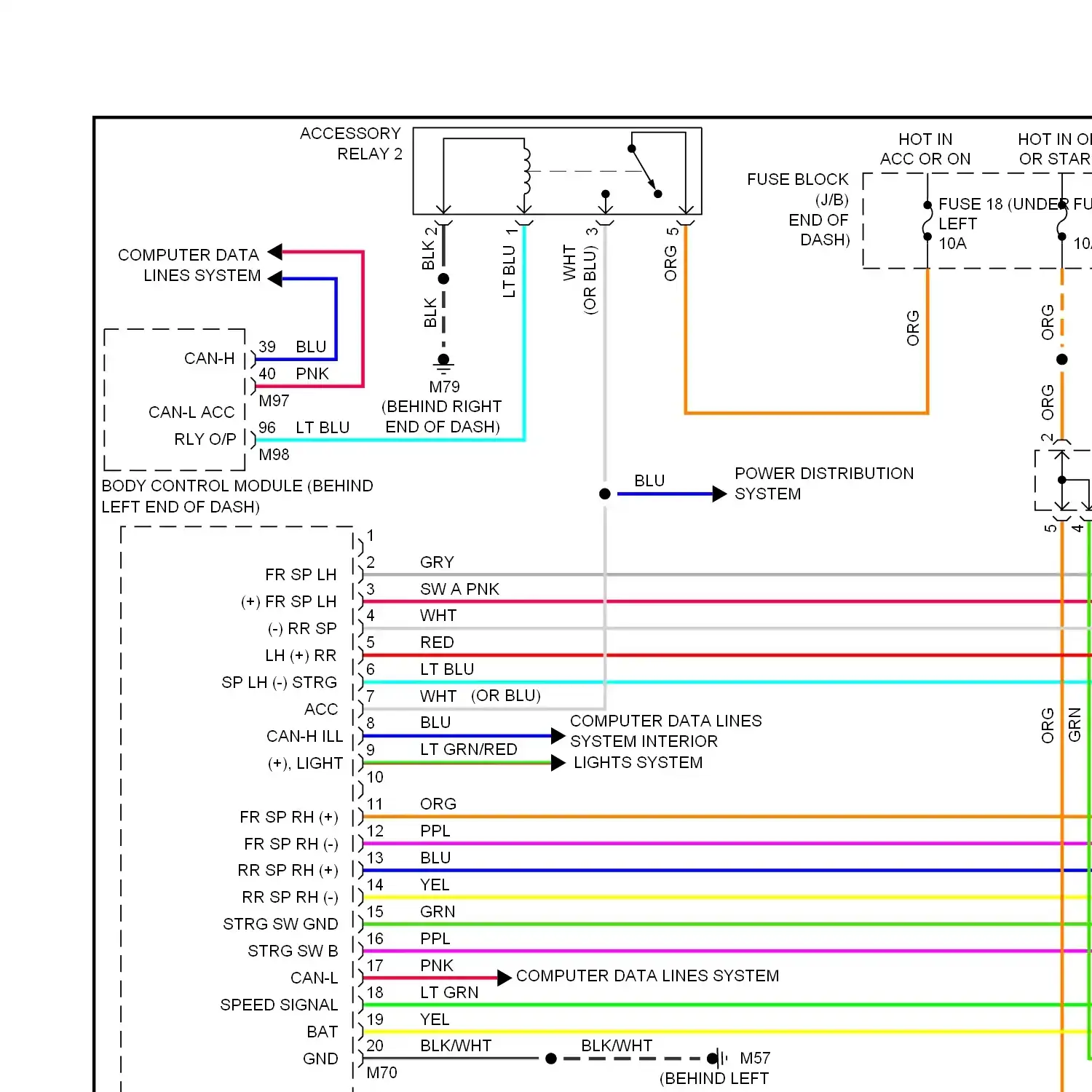Select the LT GRN/RED wire label
Viewport: 1092px width, 1092px height.
(468, 749)
